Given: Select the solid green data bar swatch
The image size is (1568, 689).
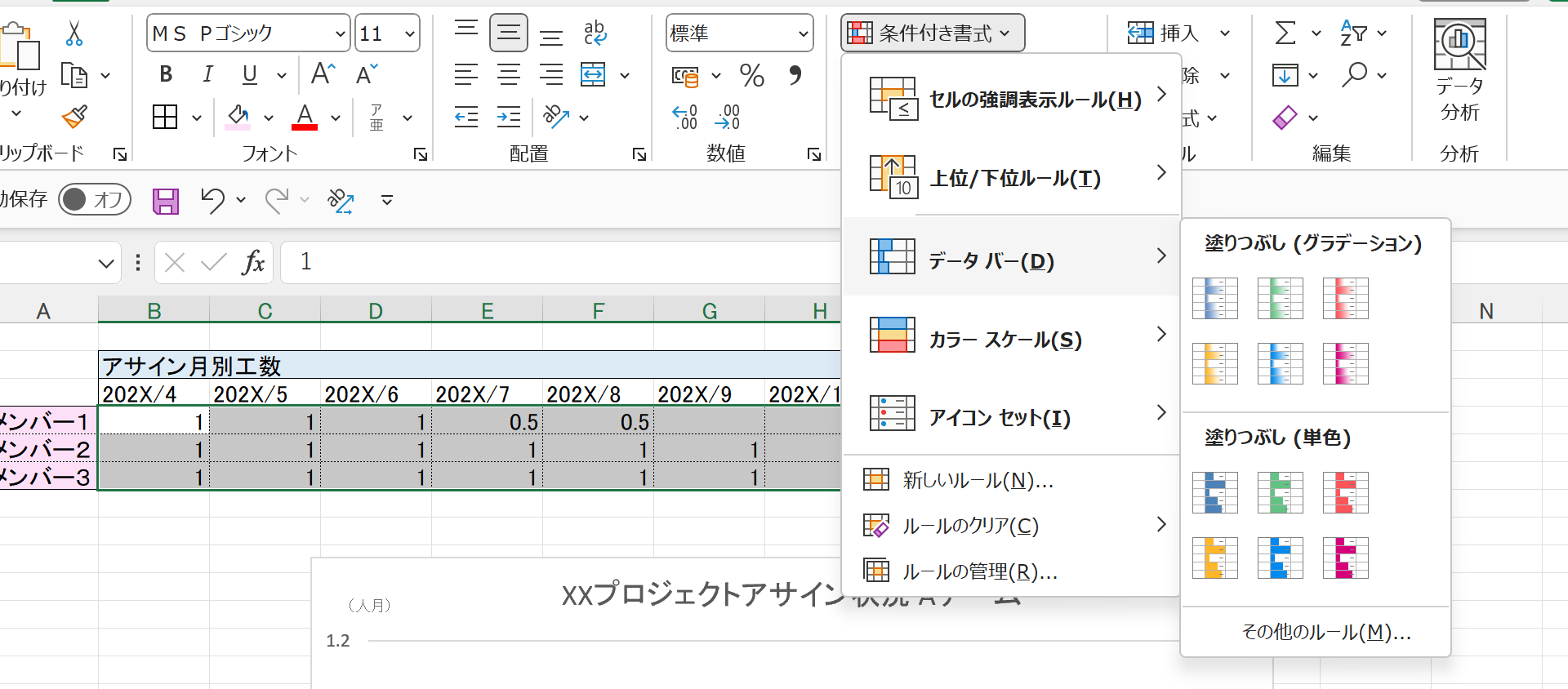Looking at the screenshot, I should [1280, 493].
